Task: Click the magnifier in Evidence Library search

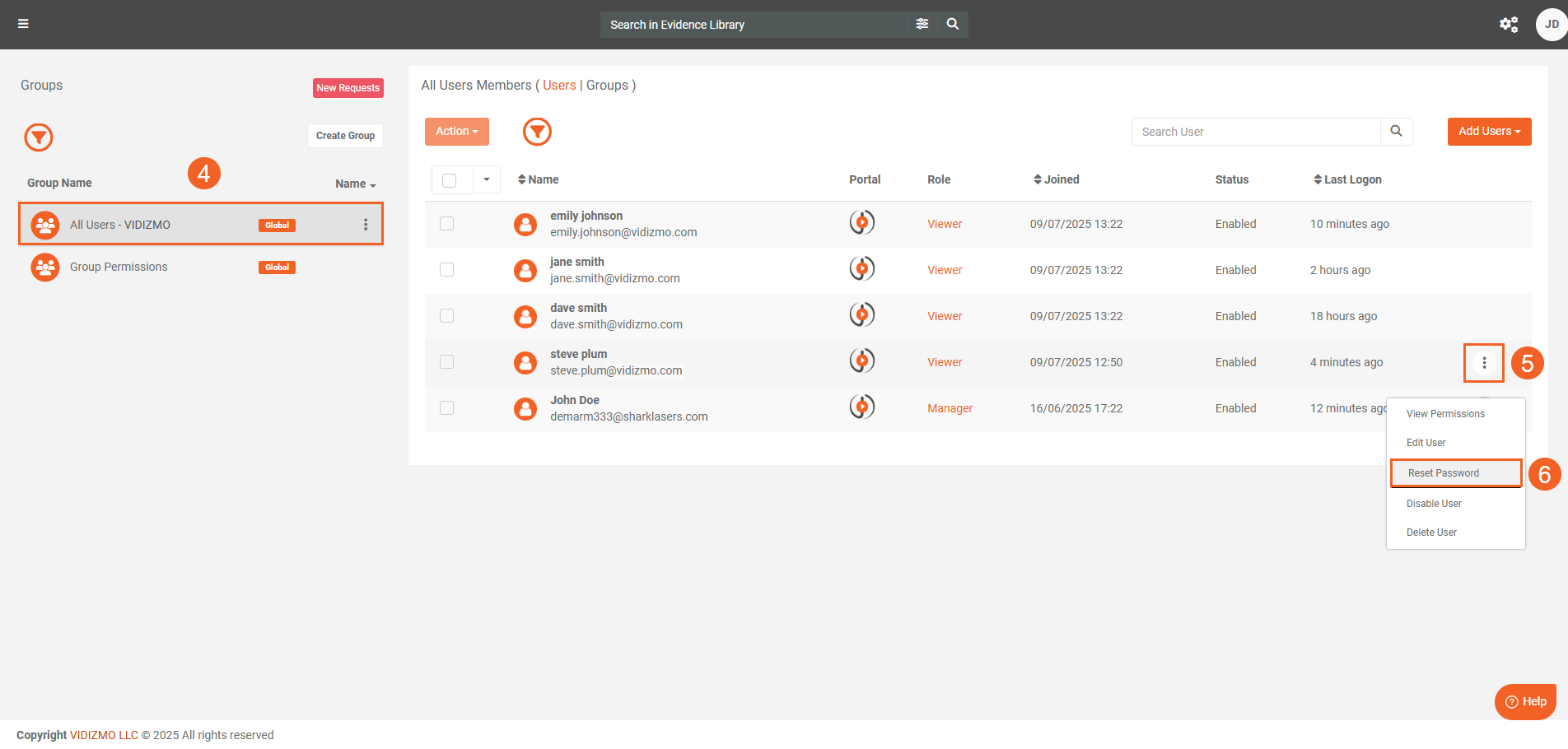Action: [x=953, y=25]
